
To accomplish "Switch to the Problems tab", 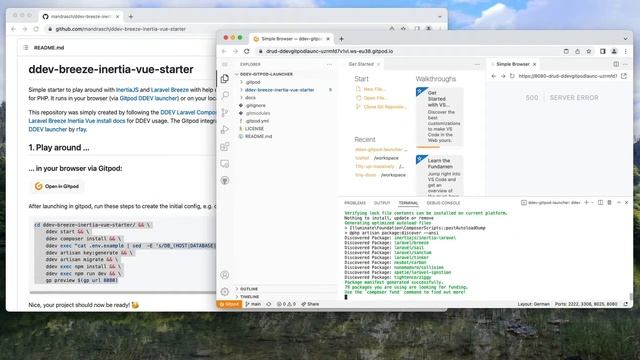I will (355, 203).
